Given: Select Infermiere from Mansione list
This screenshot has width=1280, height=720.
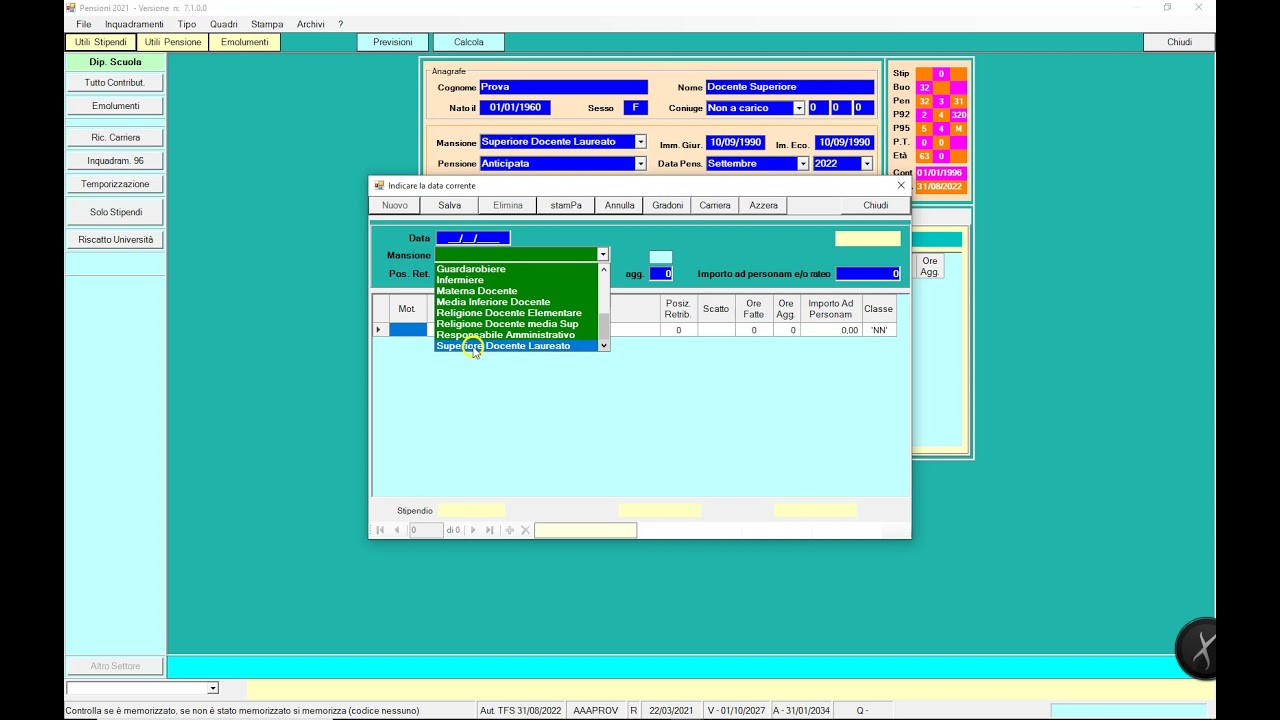Looking at the screenshot, I should pyautogui.click(x=516, y=280).
